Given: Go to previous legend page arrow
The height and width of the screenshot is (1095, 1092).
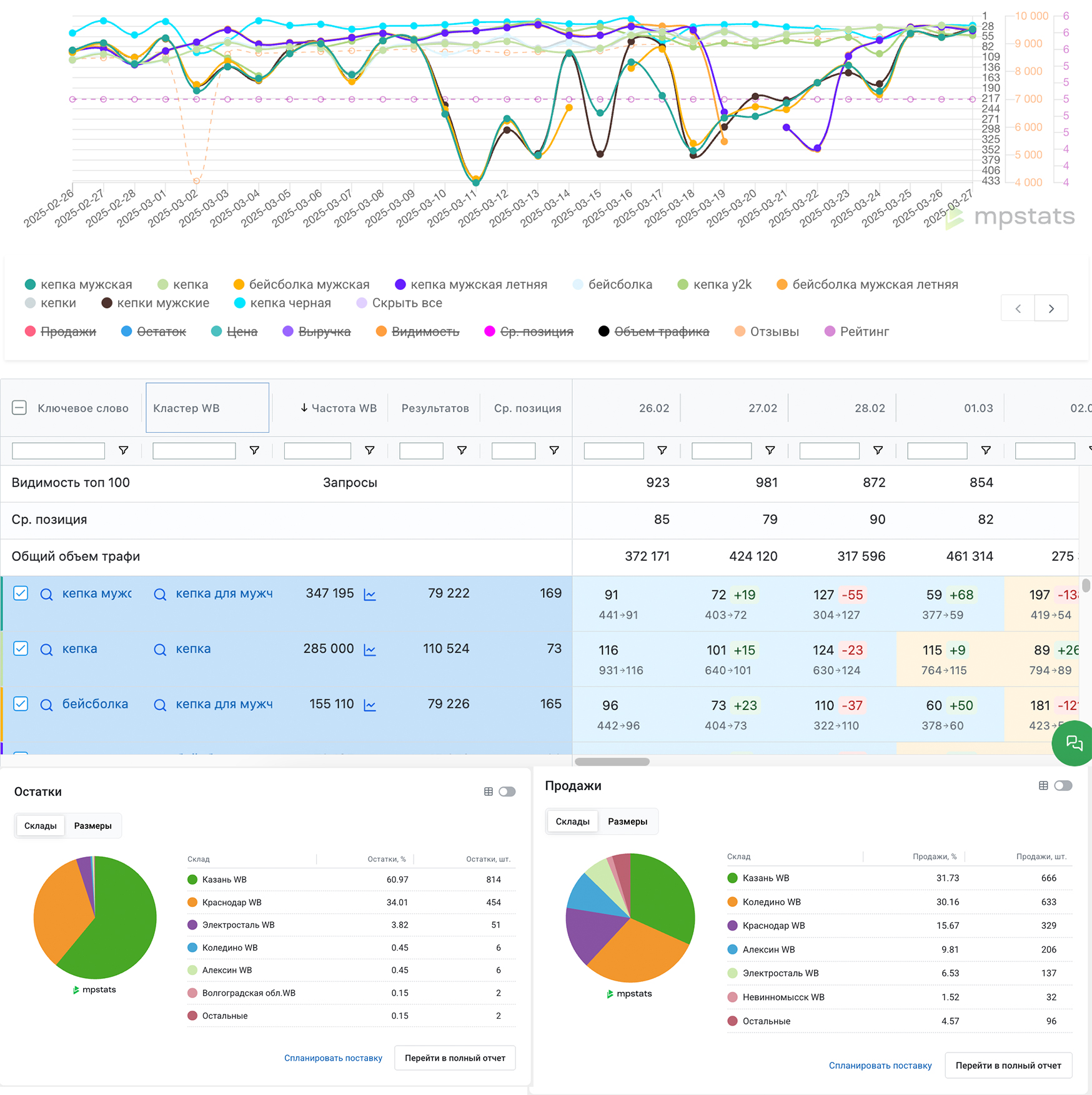Looking at the screenshot, I should tap(1018, 308).
